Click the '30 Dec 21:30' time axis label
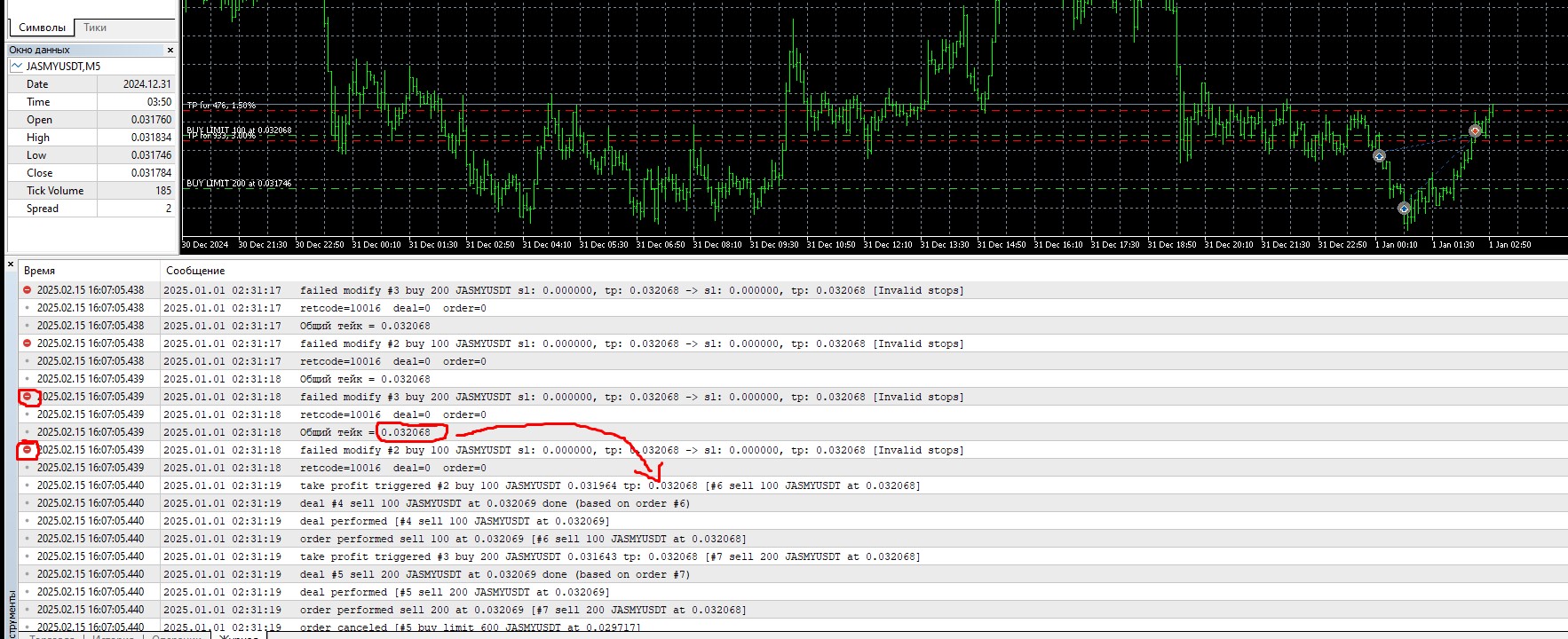 [x=263, y=245]
